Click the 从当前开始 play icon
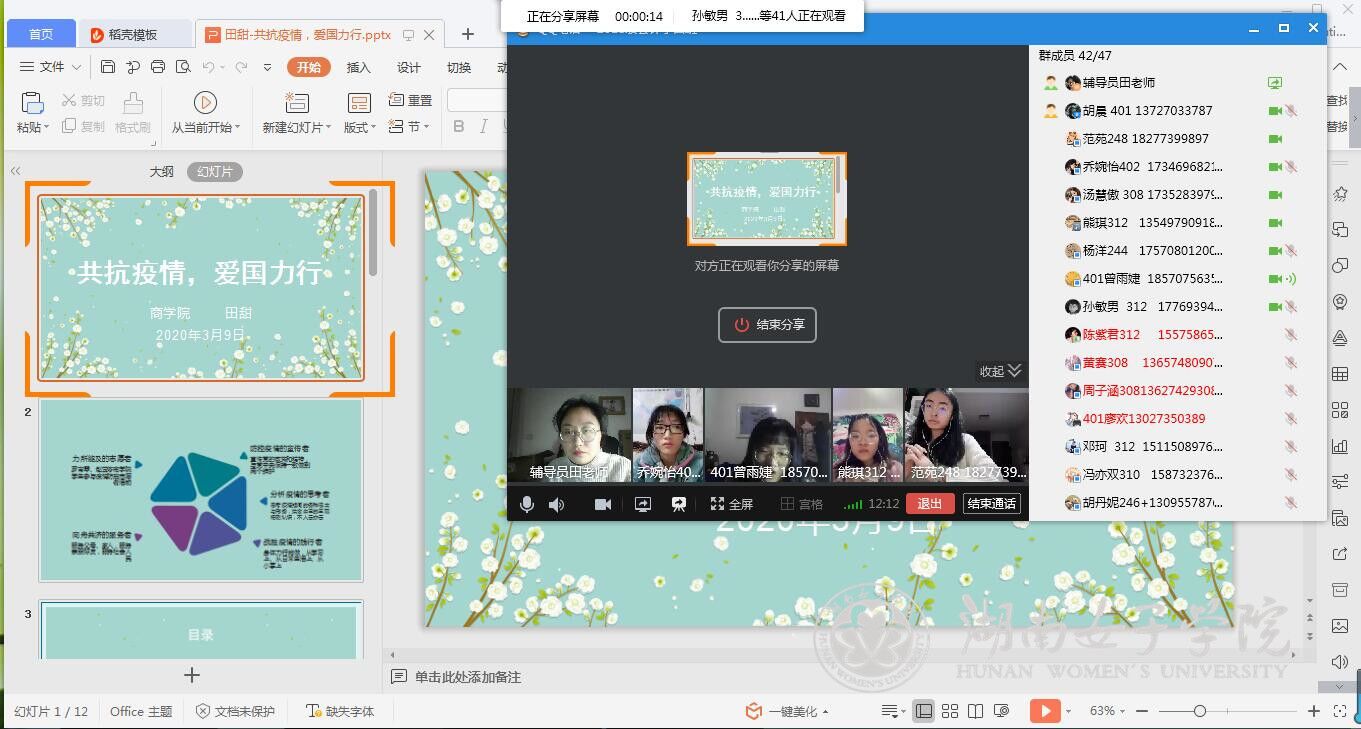Screen dimensions: 1361x729 point(205,102)
